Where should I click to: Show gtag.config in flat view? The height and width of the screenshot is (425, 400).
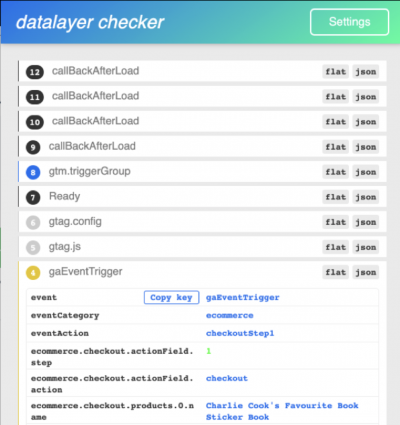(x=336, y=222)
